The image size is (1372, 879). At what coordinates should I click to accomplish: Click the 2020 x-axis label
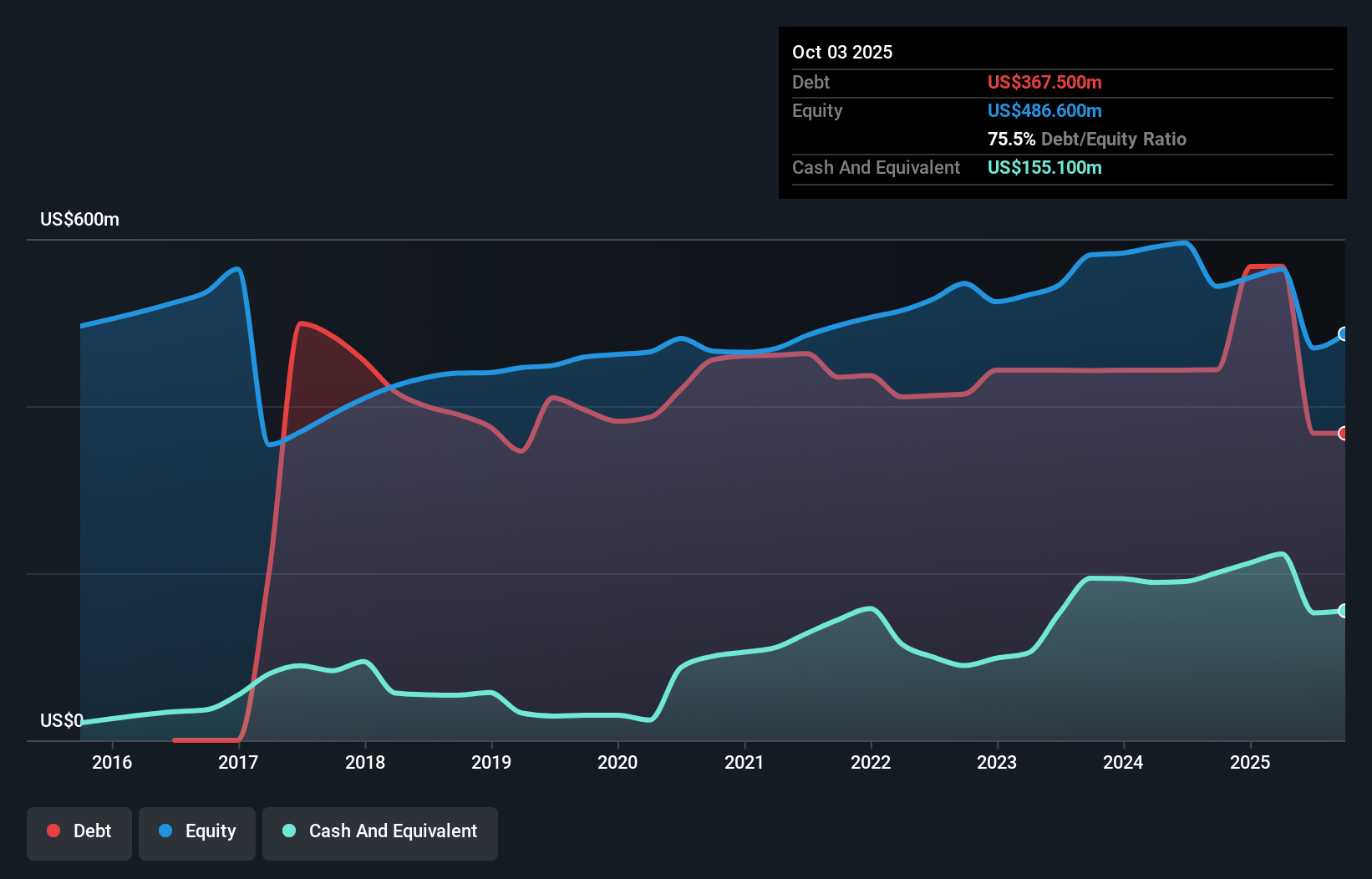coord(617,762)
